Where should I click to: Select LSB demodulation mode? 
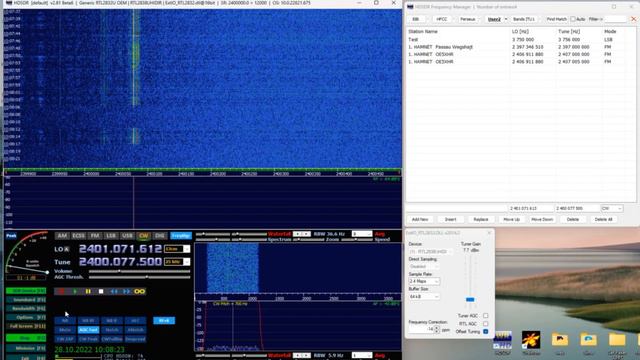coord(111,236)
